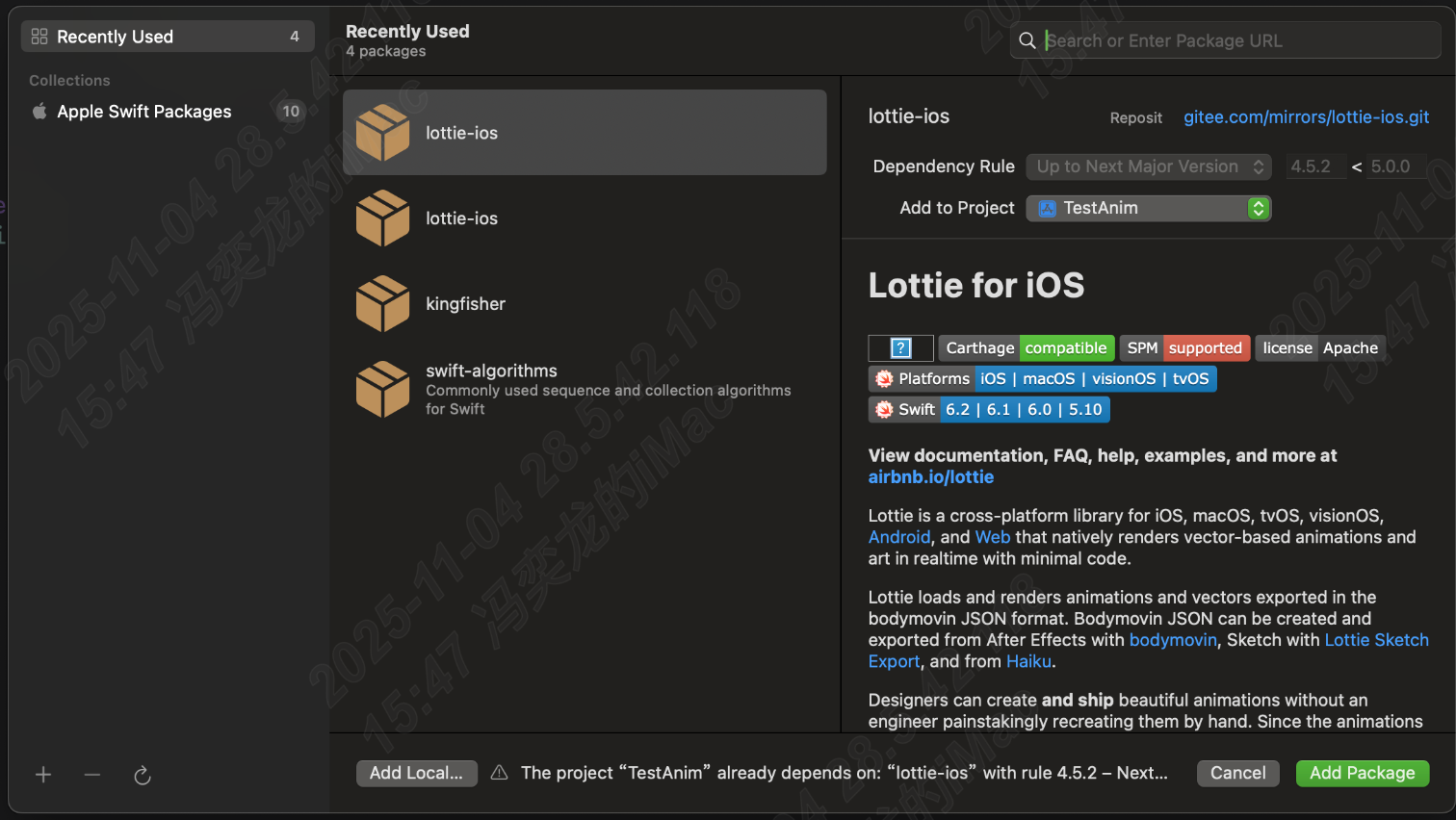The image size is (1456, 820).
Task: Select the swift-algorithms package row
Action: 585,389
